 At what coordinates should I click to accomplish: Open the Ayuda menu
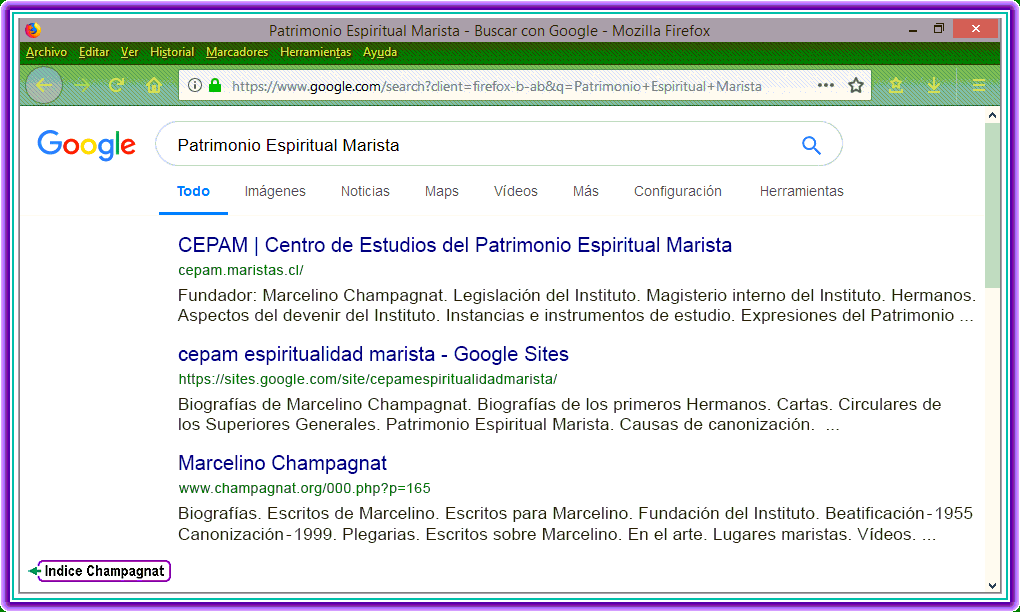pos(380,52)
